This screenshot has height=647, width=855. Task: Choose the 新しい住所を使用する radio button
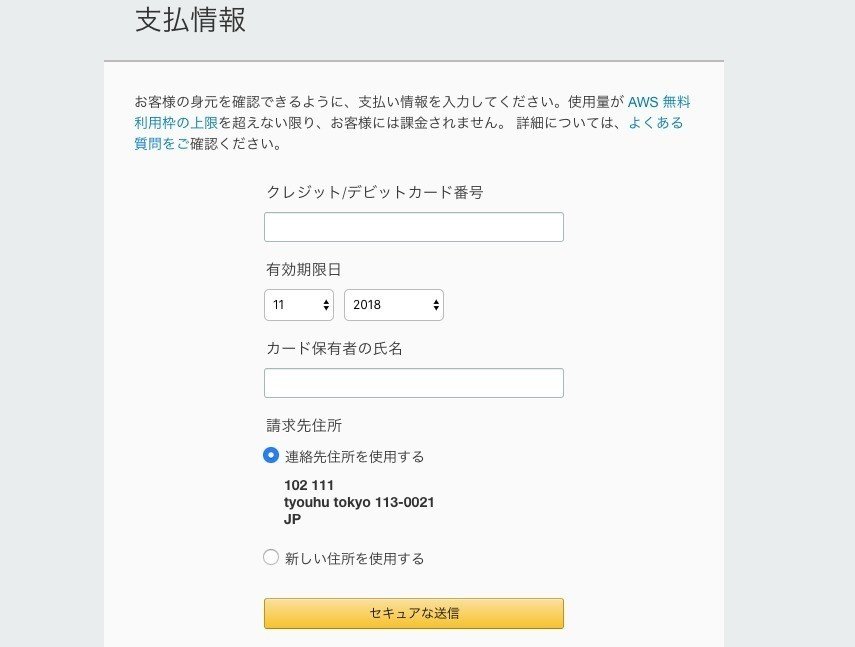pos(271,558)
